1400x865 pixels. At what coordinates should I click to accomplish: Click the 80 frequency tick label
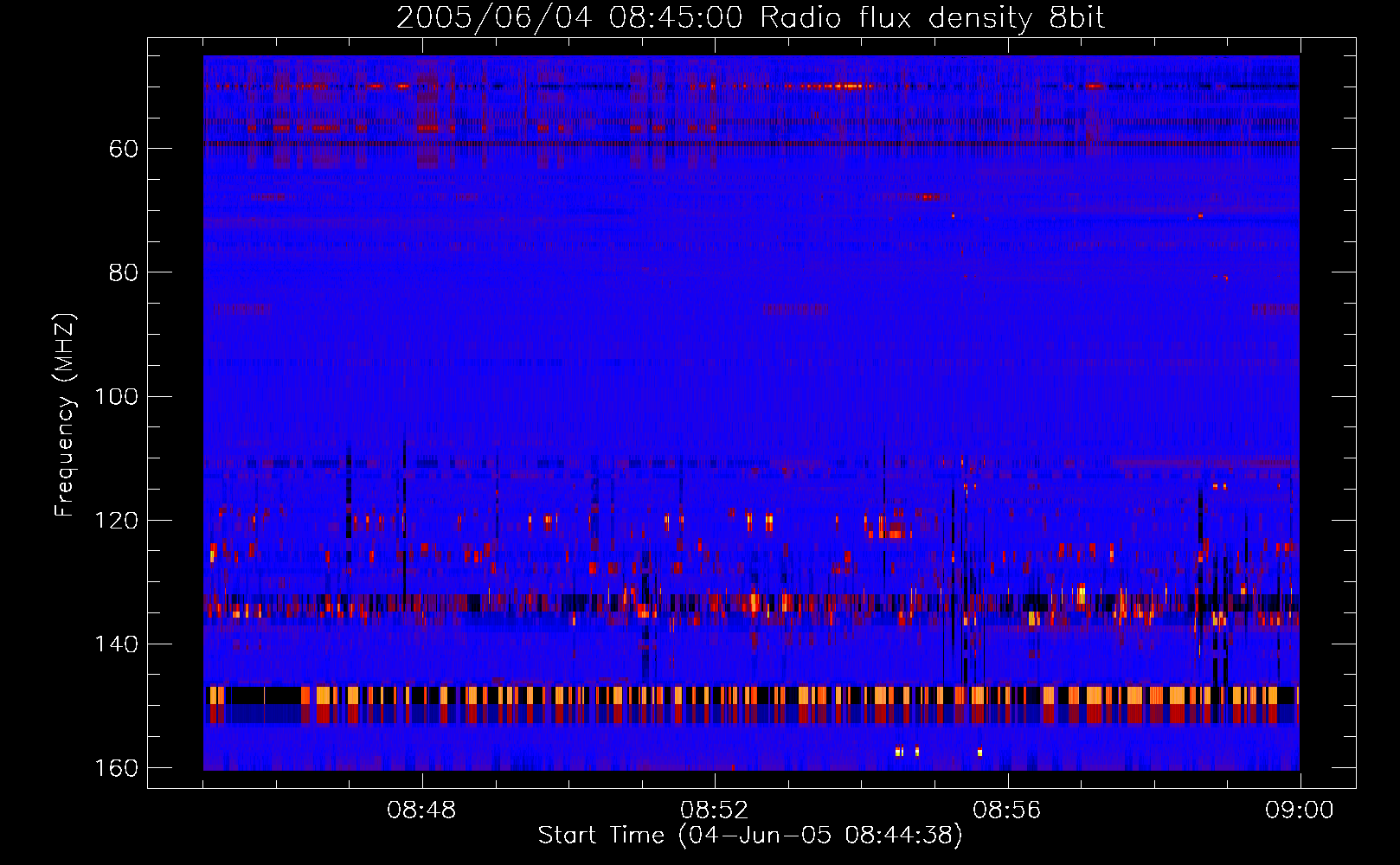pos(124,272)
